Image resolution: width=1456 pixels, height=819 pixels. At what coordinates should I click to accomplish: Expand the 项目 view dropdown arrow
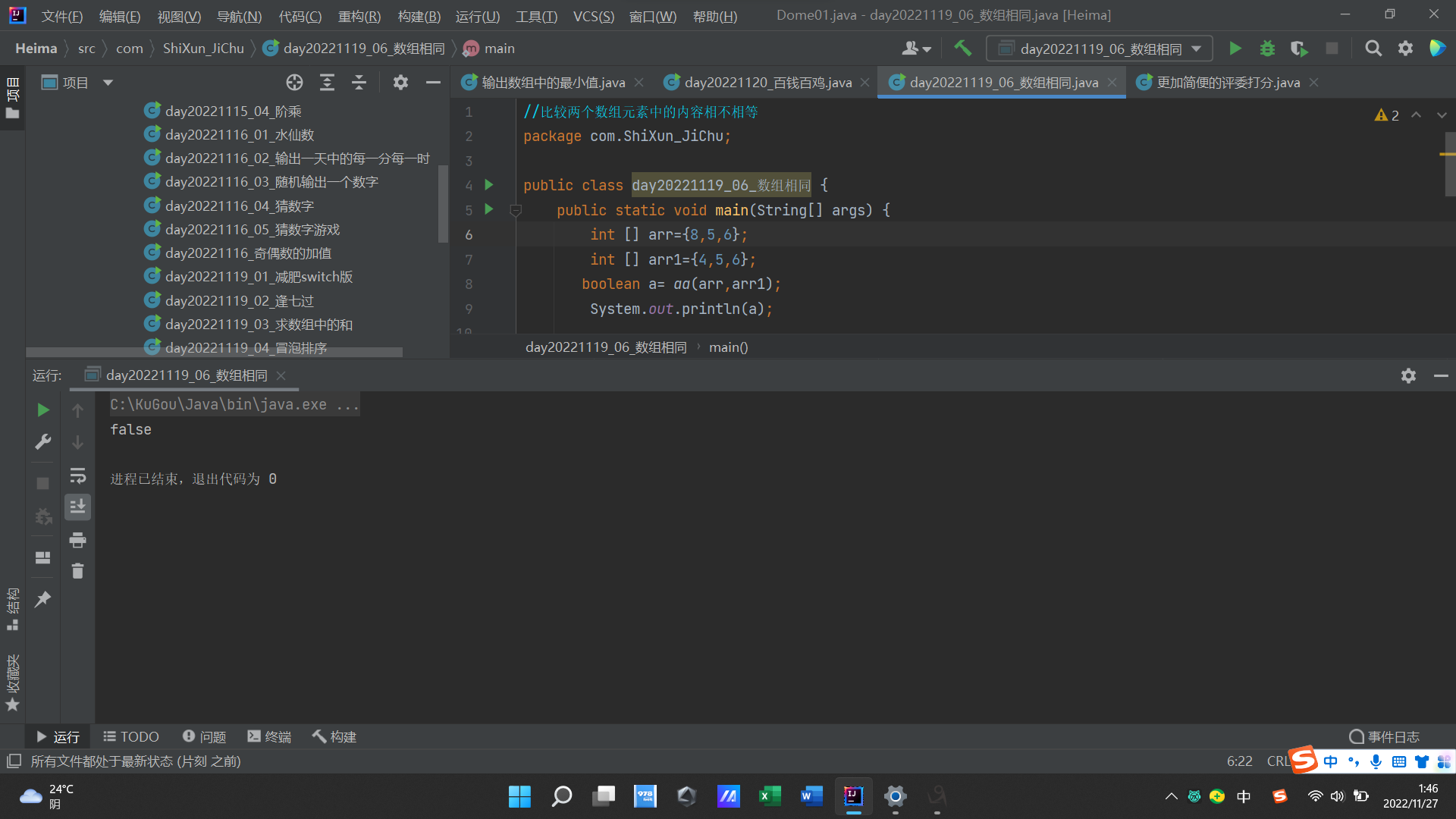coord(108,83)
